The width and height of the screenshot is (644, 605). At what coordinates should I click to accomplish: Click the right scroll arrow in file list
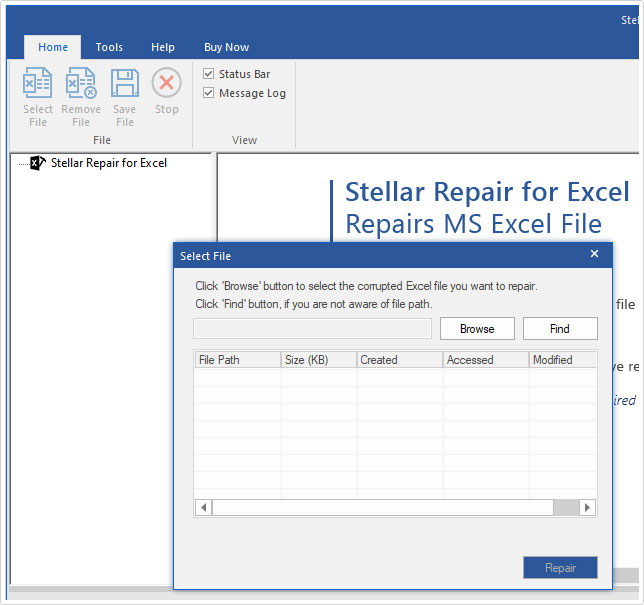click(x=587, y=508)
